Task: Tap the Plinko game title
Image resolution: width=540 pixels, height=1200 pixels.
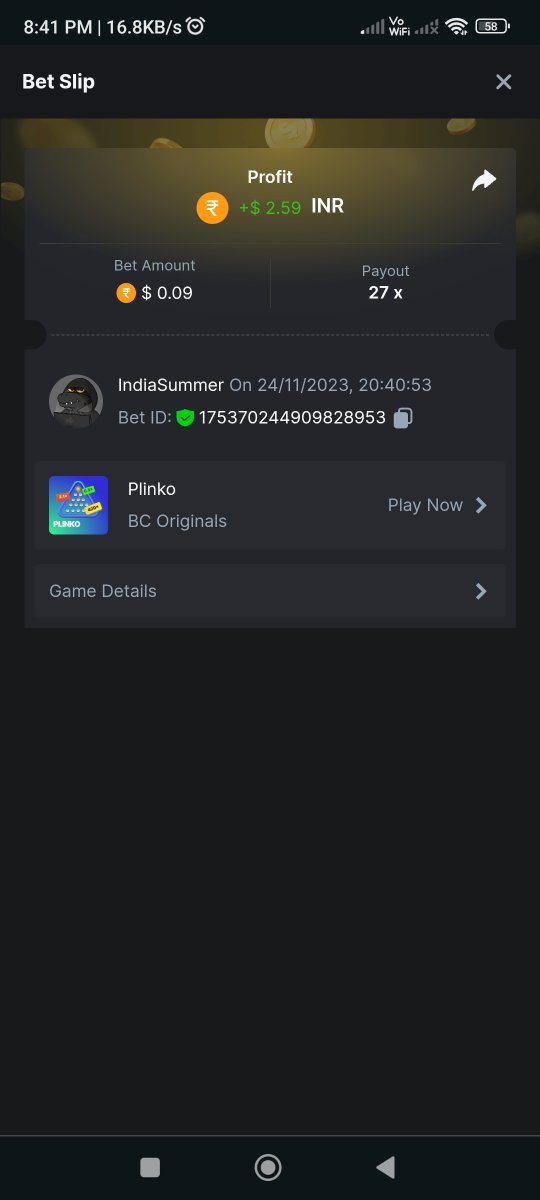Action: click(152, 489)
